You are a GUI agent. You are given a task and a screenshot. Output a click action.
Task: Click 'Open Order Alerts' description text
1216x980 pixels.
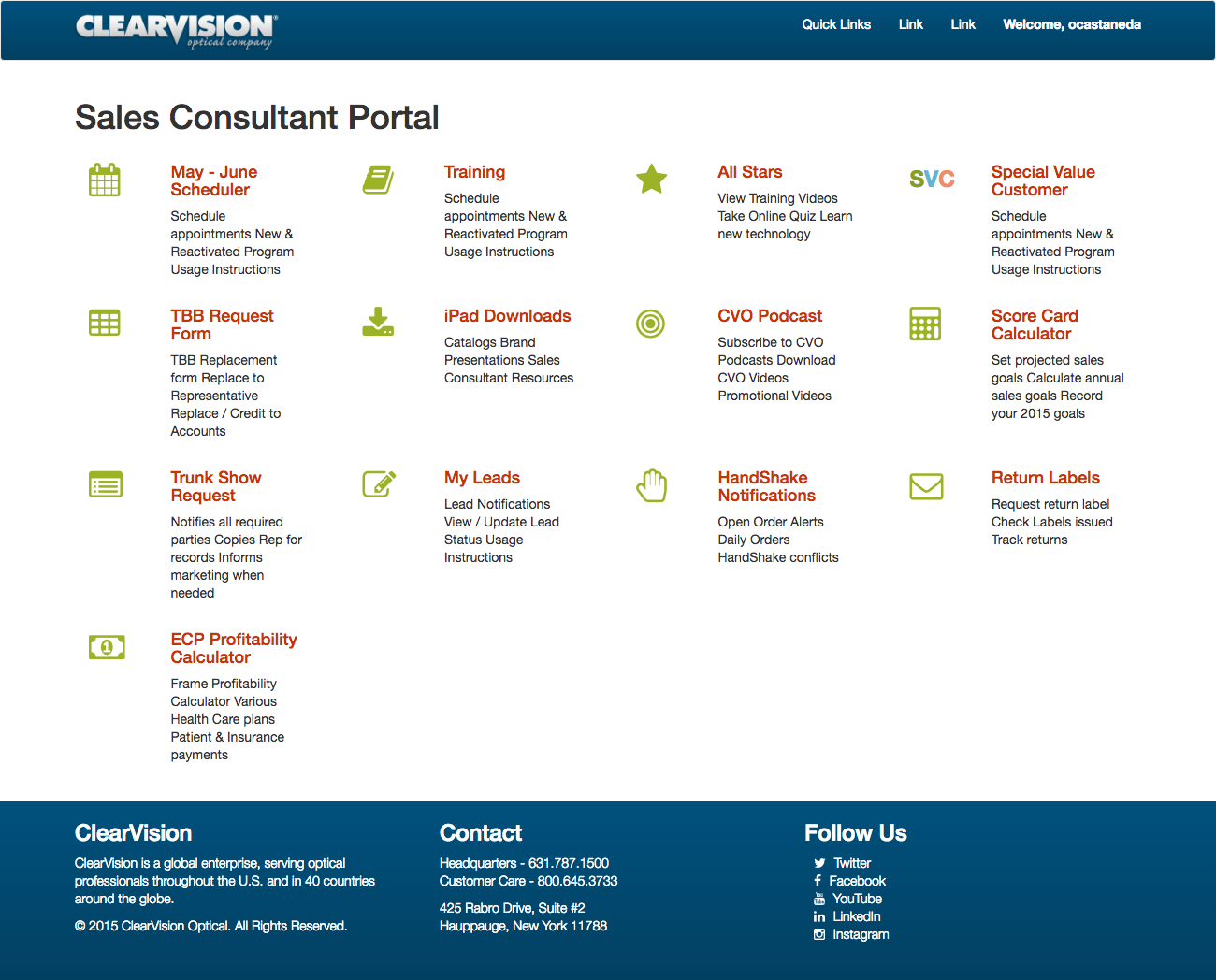771,522
